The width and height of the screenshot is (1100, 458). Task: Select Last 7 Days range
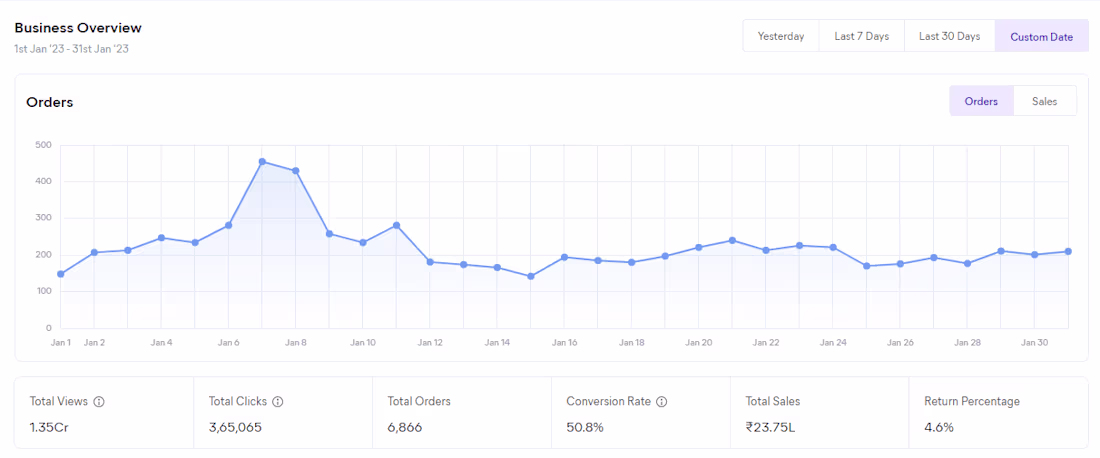861,36
